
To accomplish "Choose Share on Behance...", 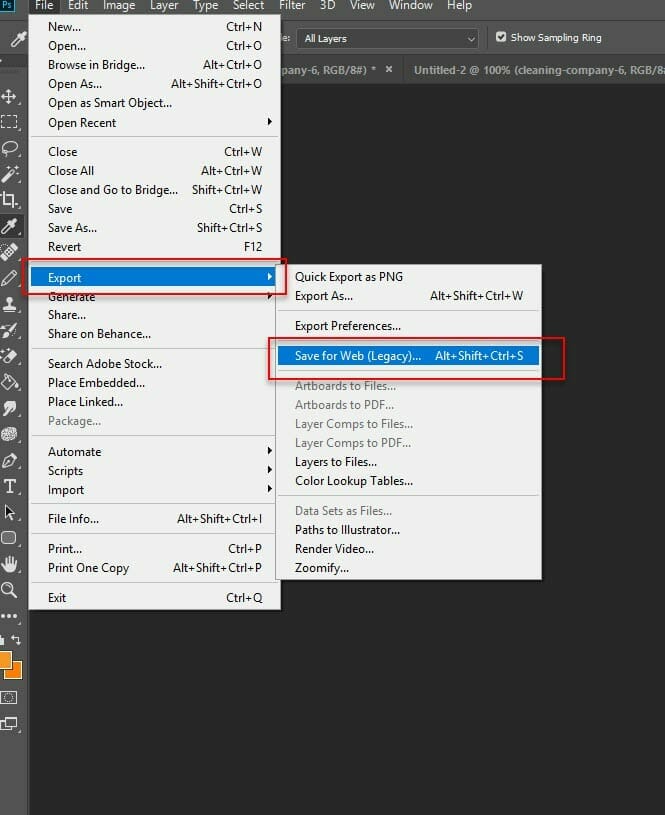I will (x=153, y=334).
